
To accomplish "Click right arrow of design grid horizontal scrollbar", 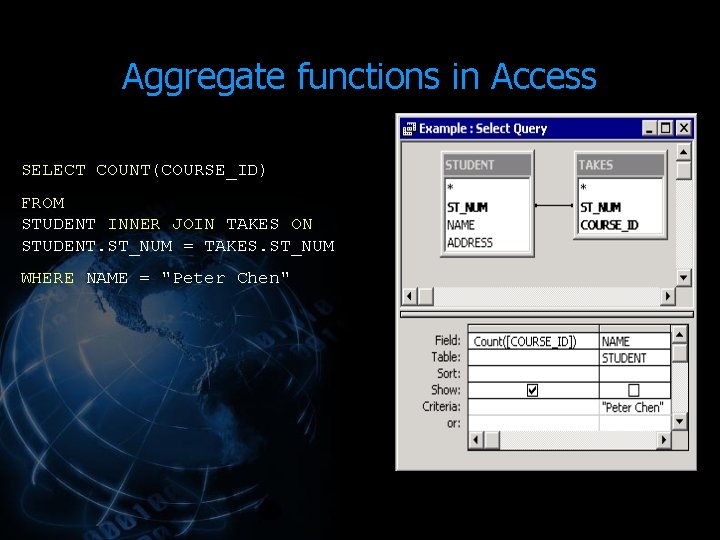I will (x=664, y=440).
